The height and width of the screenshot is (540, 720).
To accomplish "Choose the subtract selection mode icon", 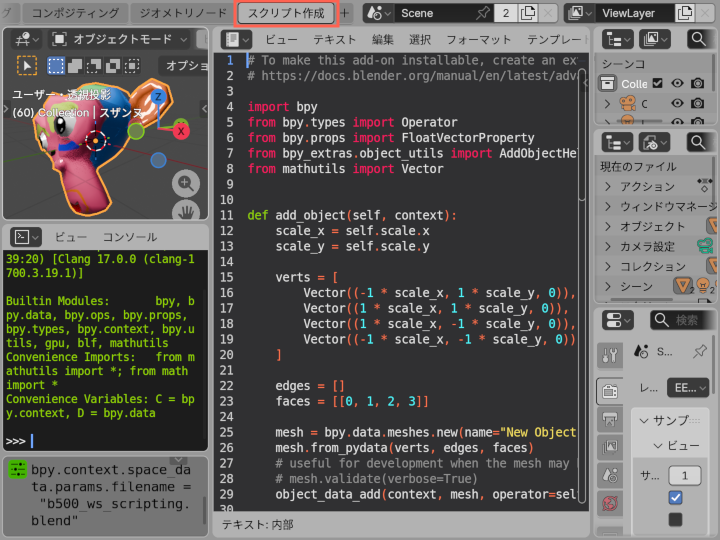I will [94, 66].
